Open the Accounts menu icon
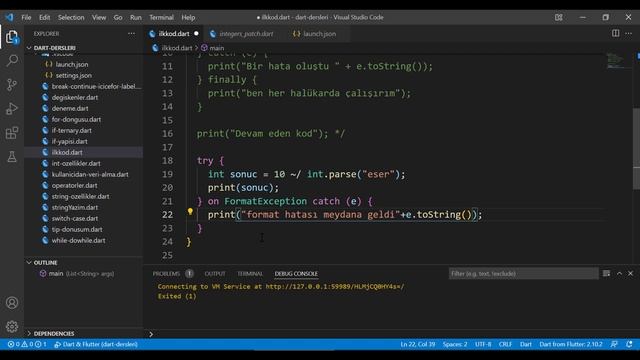The width and height of the screenshot is (640, 360). [12, 303]
